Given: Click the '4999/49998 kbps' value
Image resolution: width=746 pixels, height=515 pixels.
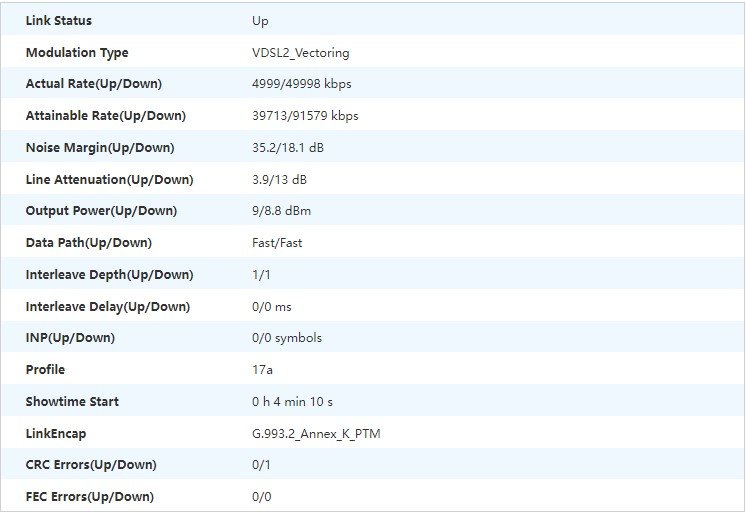Looking at the screenshot, I should click(302, 84).
